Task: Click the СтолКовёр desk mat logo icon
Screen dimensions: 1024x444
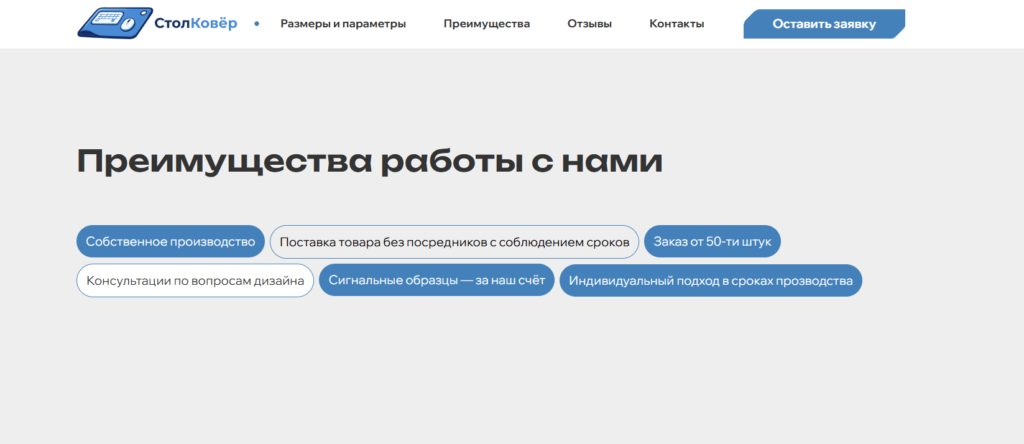Action: [115, 23]
